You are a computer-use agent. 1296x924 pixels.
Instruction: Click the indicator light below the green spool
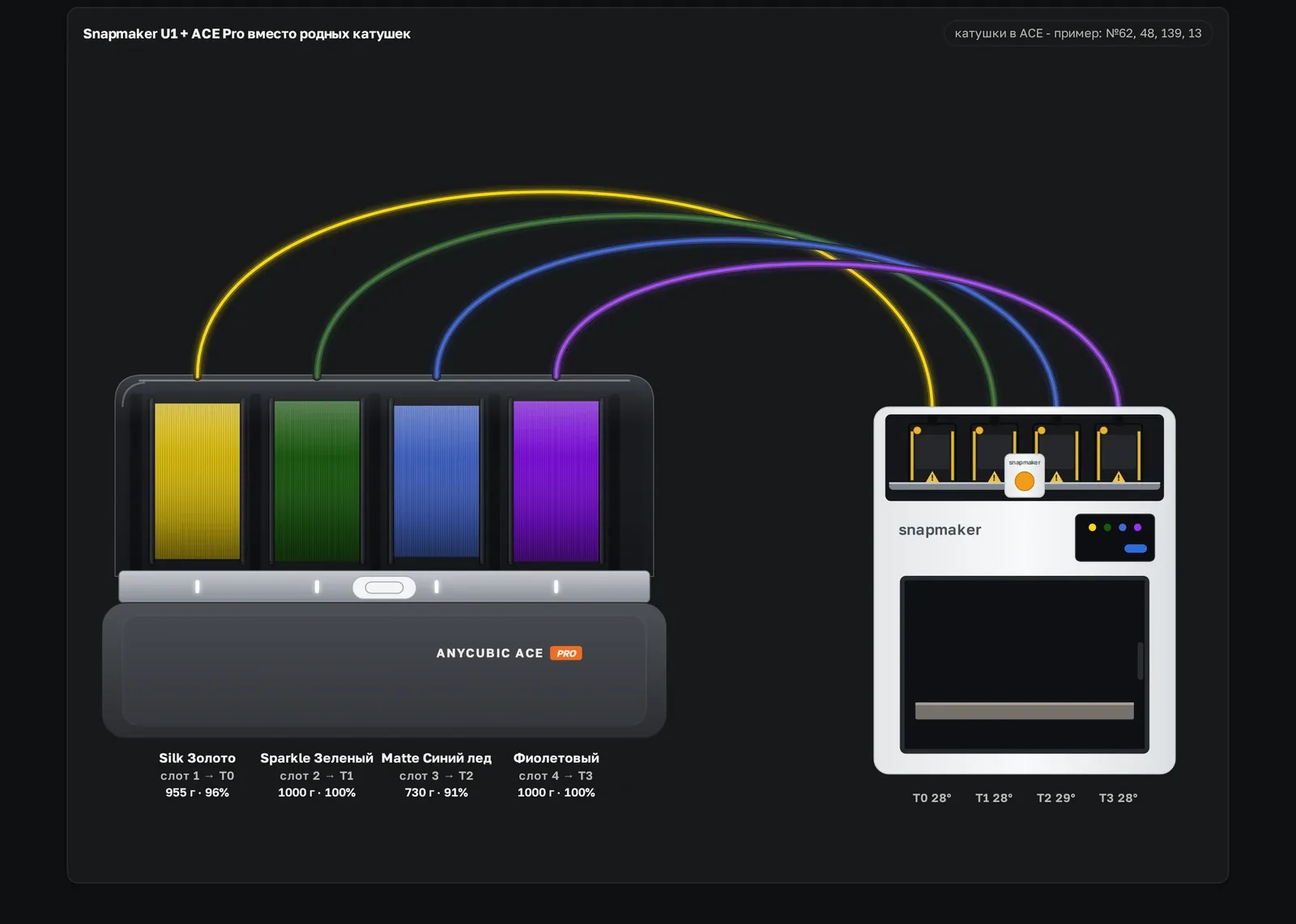[317, 586]
